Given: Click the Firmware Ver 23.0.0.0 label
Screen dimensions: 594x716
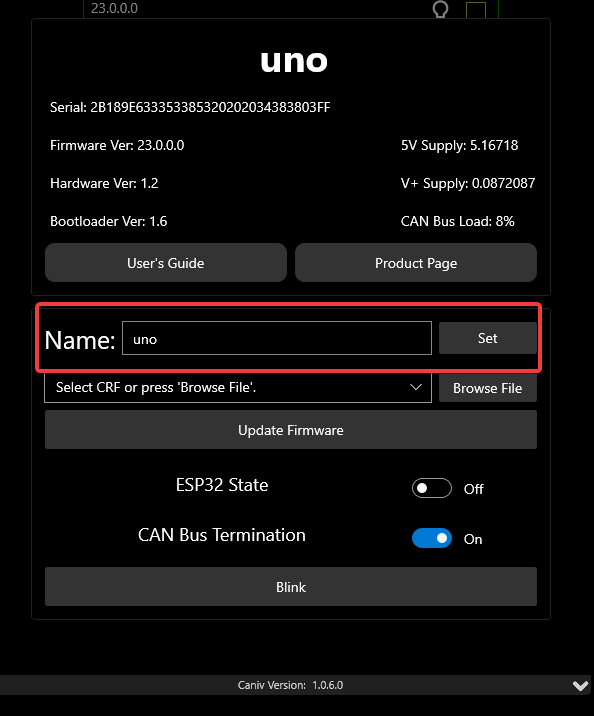Looking at the screenshot, I should tap(117, 145).
